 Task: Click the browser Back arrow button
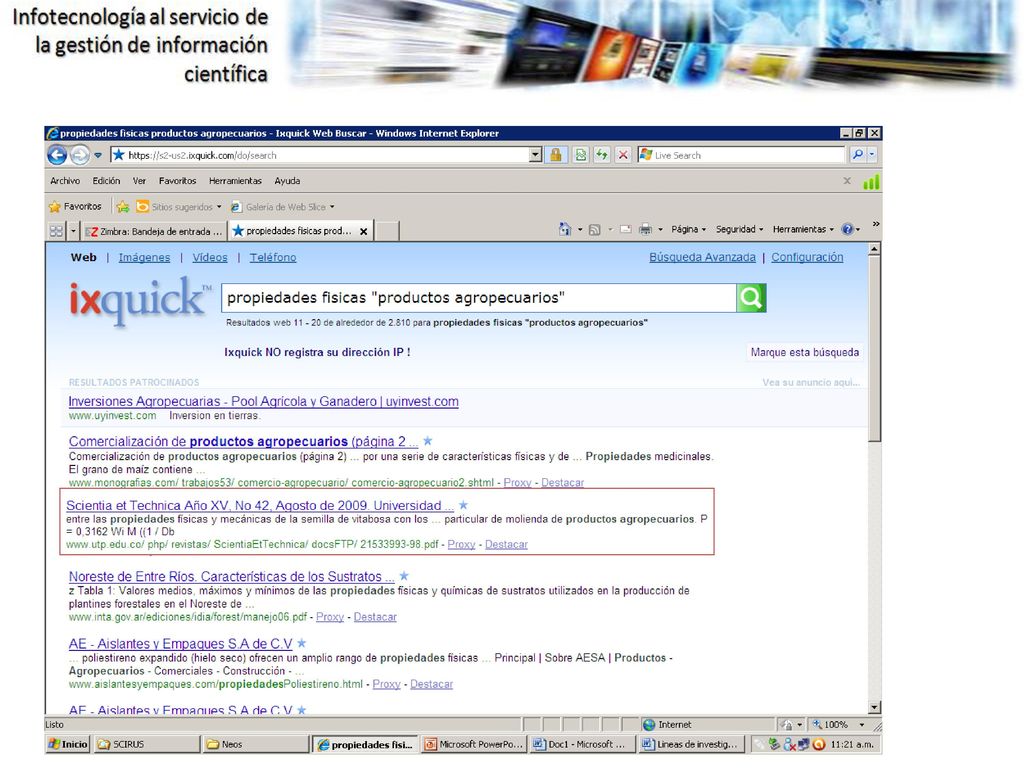point(57,155)
